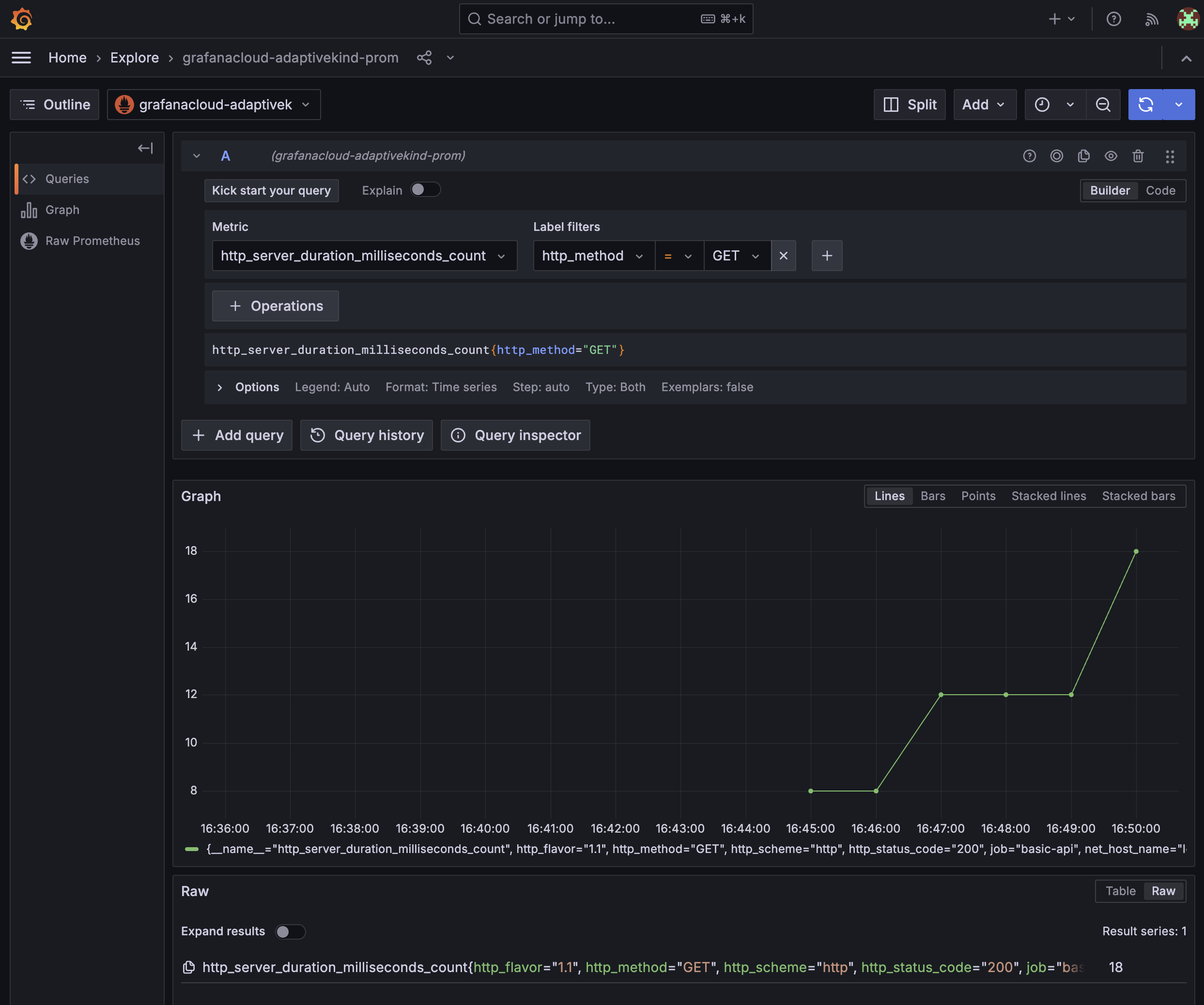
Task: Open query A help icon
Action: [1030, 156]
